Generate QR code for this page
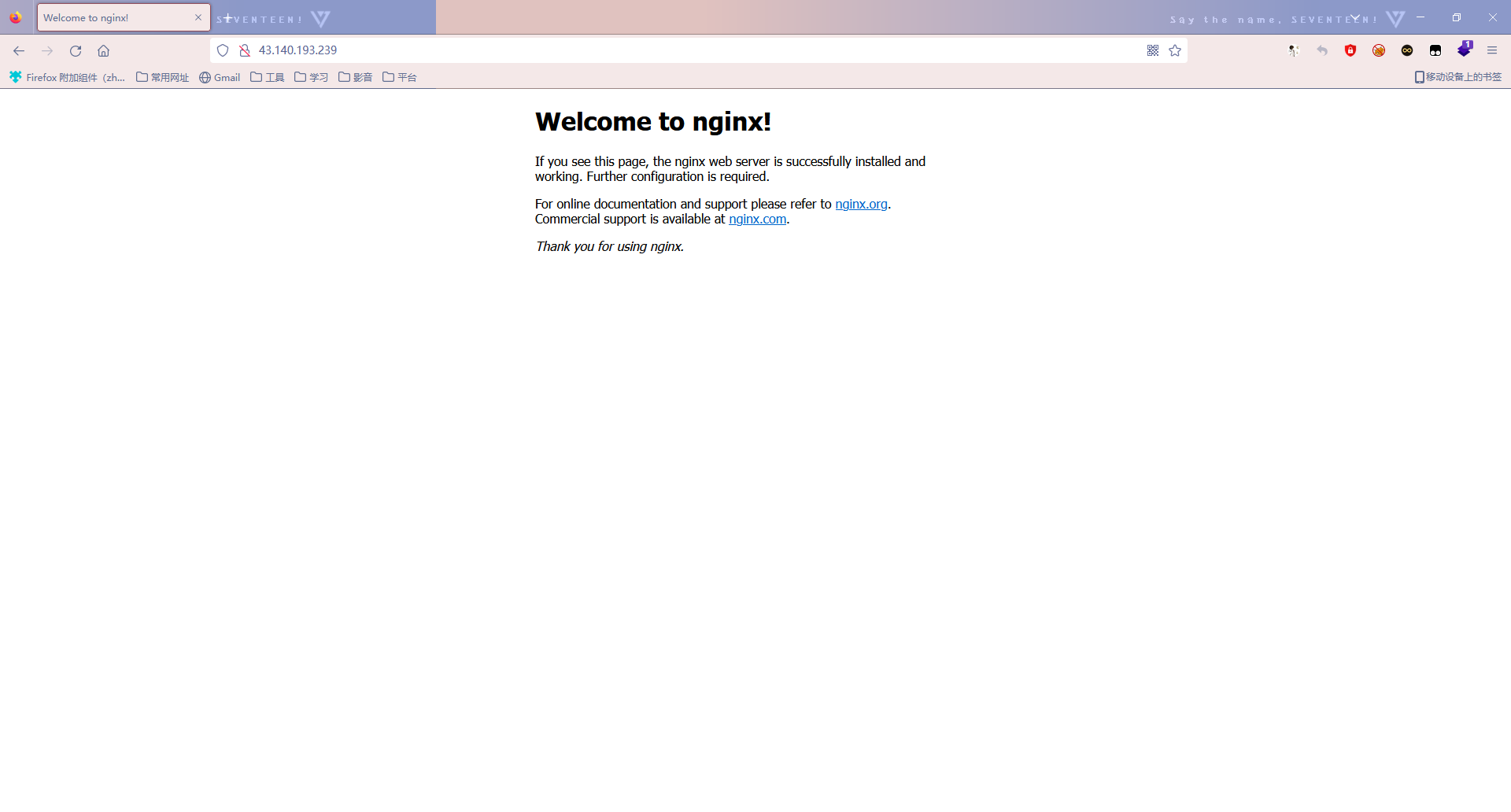 [1153, 50]
